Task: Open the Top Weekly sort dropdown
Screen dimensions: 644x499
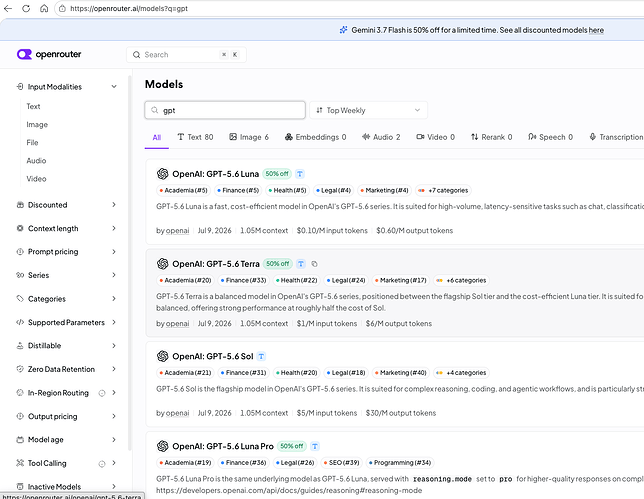Action: [x=368, y=110]
